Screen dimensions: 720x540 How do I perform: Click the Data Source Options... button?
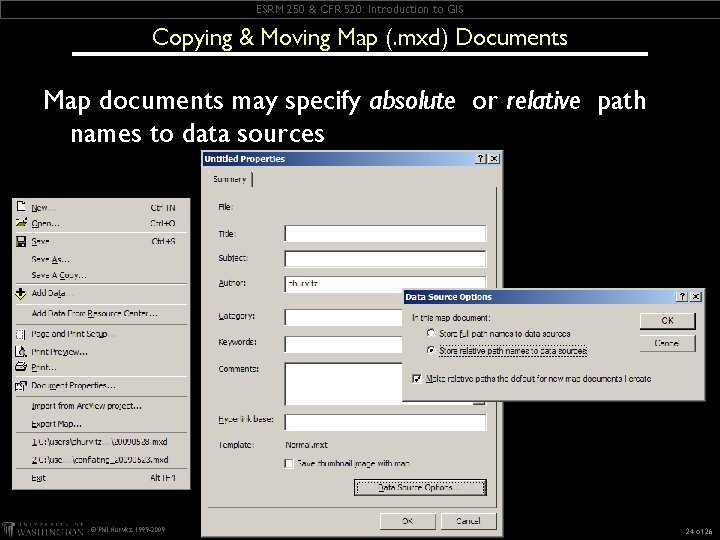(x=420, y=487)
